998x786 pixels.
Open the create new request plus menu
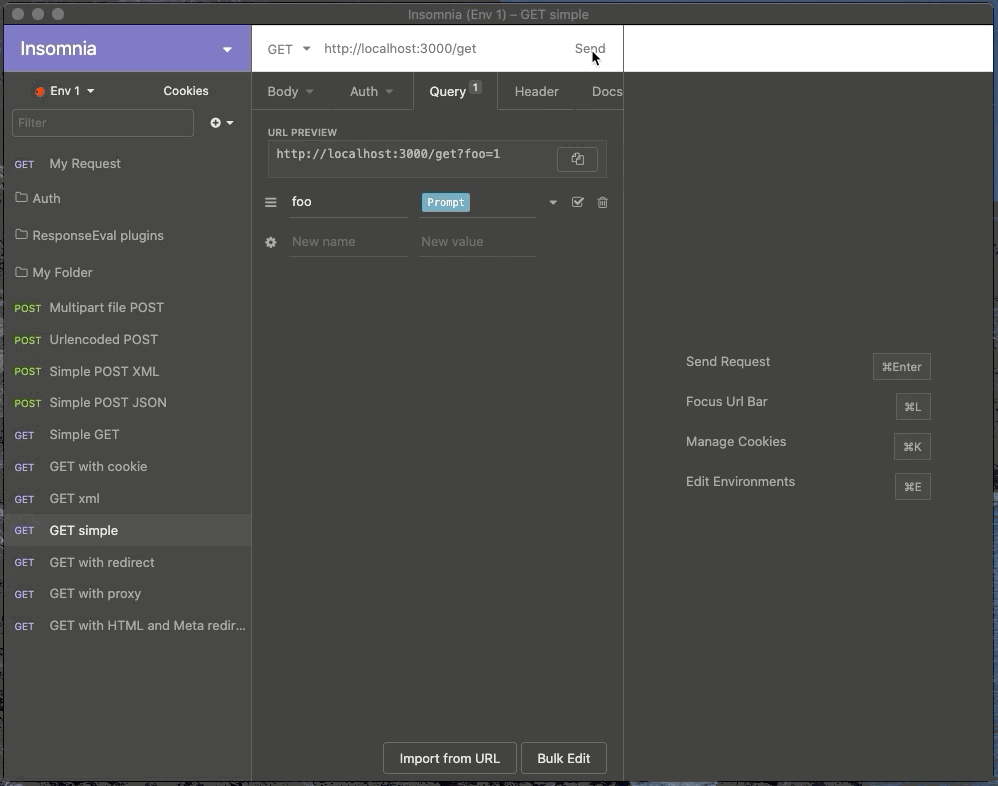click(221, 123)
